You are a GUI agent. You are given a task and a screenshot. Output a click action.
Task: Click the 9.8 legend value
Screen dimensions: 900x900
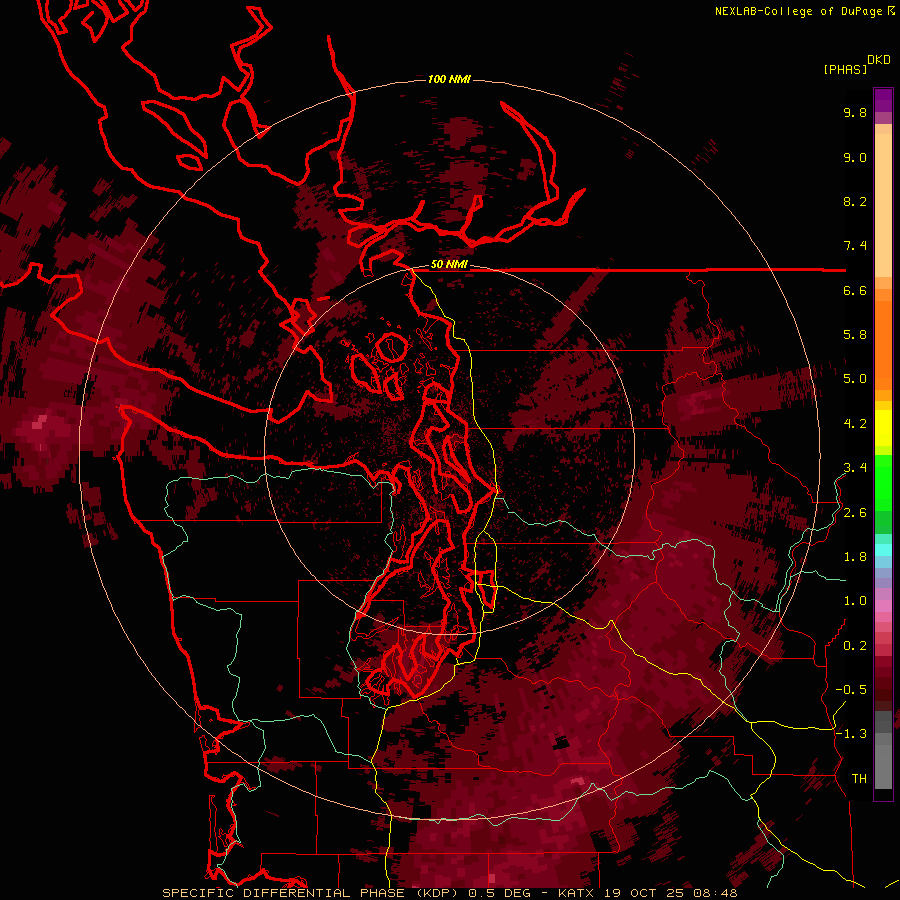click(855, 112)
